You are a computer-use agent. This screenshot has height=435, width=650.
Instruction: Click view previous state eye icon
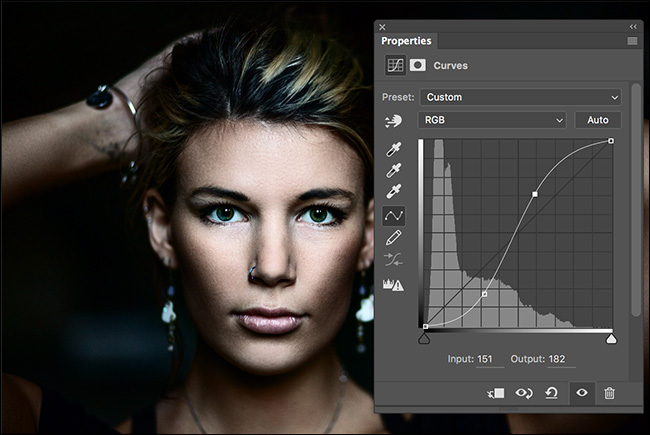(x=524, y=393)
